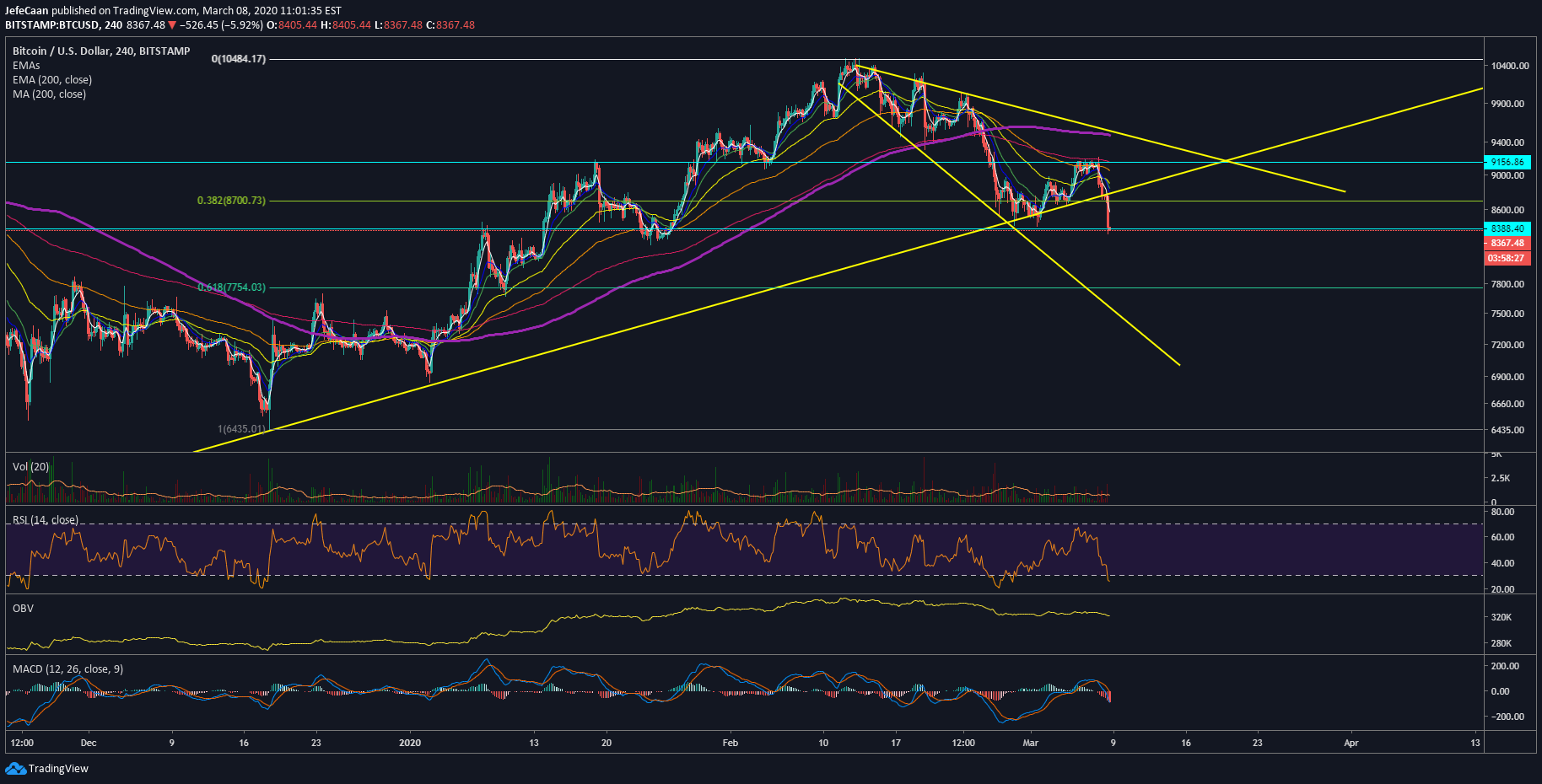Click the 2020 date on time axis
Screen dimensions: 1542x784
410,743
